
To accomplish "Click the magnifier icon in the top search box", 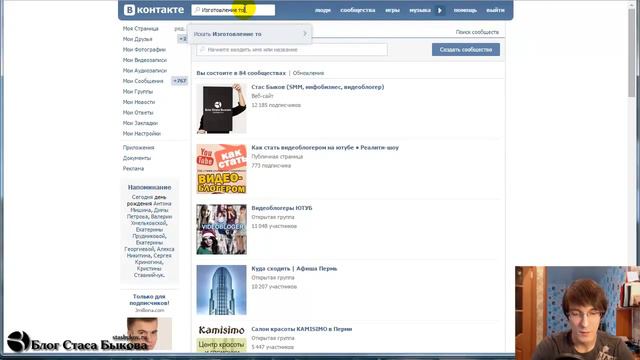I will pyautogui.click(x=197, y=10).
